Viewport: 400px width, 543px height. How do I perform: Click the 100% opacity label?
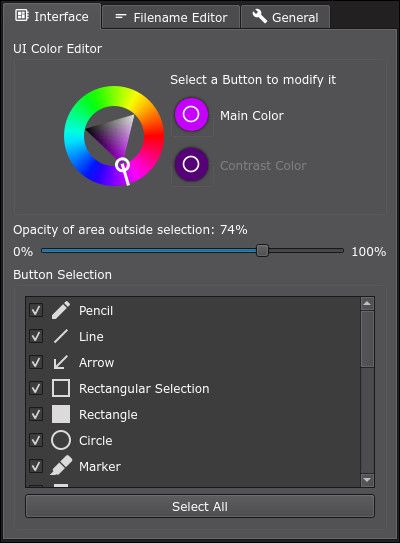click(368, 252)
